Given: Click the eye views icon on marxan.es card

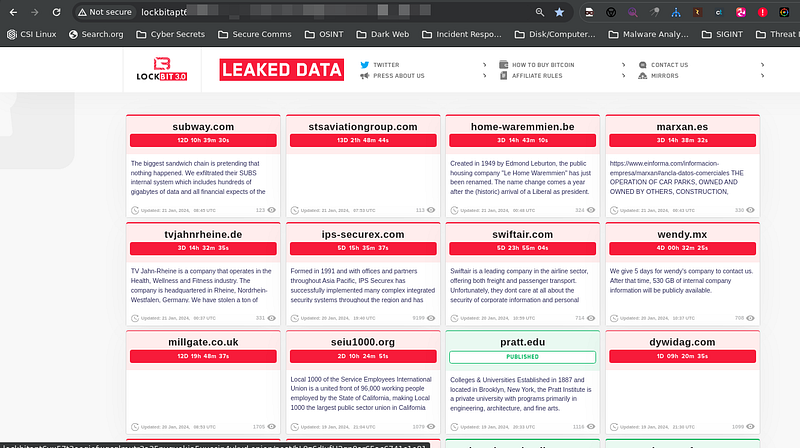Looking at the screenshot, I should pyautogui.click(x=750, y=210).
